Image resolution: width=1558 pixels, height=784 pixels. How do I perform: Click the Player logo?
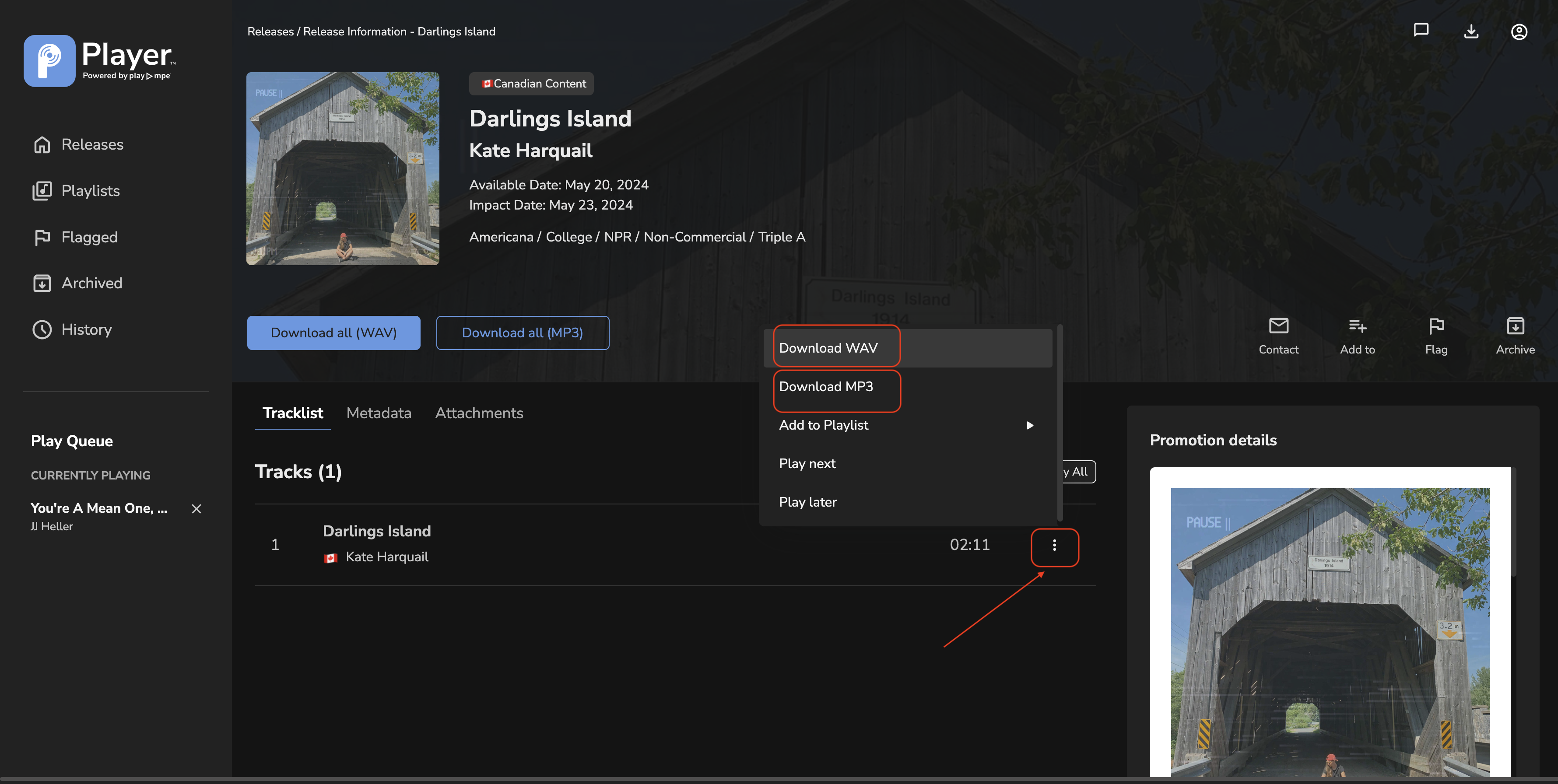pyautogui.click(x=100, y=60)
